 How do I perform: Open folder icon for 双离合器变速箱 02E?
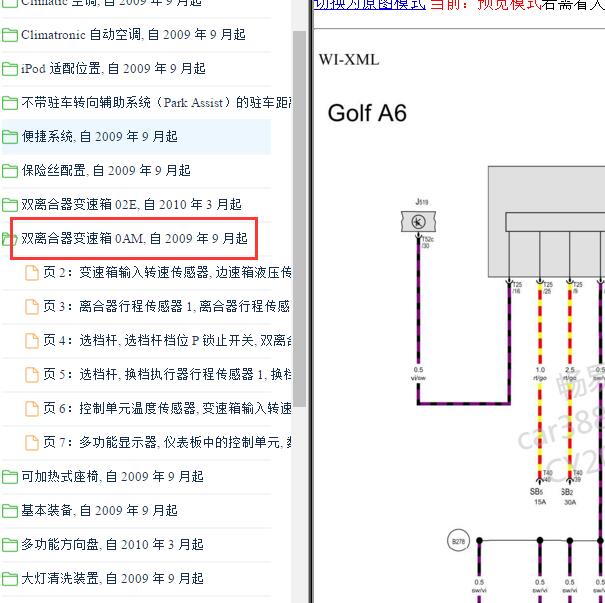point(10,205)
